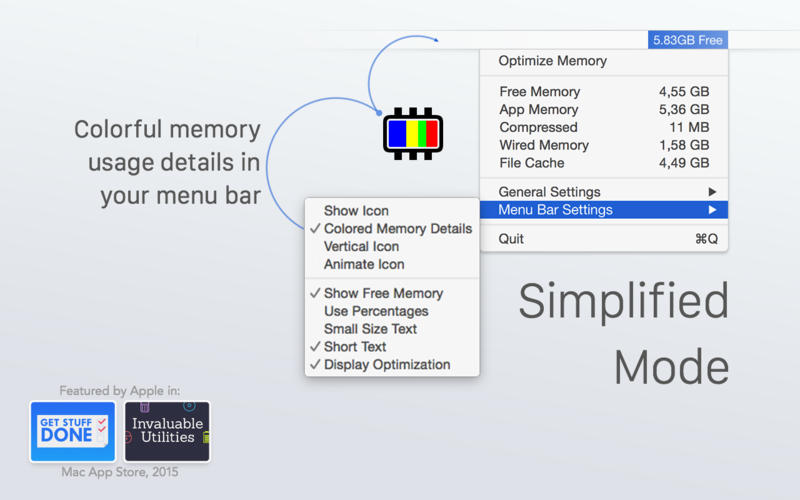This screenshot has width=800, height=500.
Task: Select Small Size Text option
Action: 370,329
